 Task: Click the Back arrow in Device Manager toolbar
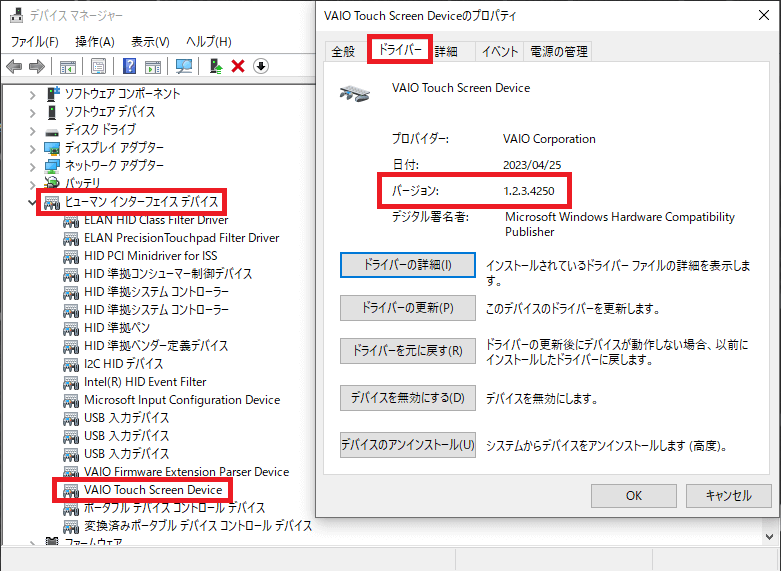click(x=14, y=66)
